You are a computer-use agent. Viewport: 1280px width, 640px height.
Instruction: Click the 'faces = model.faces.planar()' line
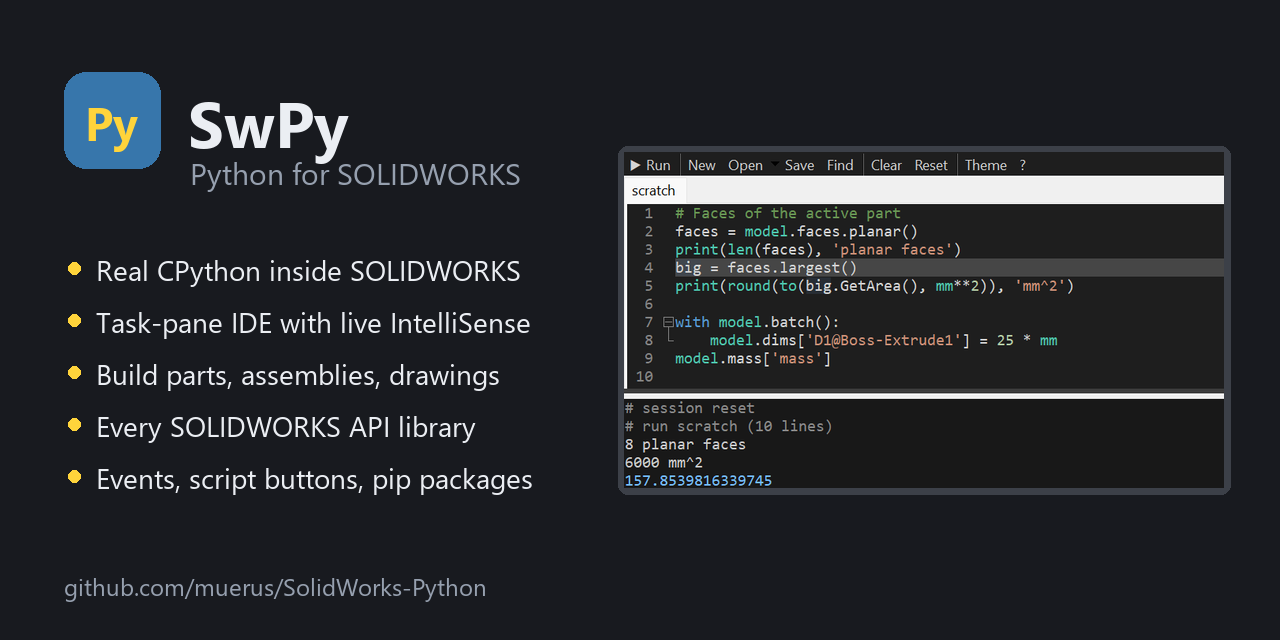[x=796, y=231]
